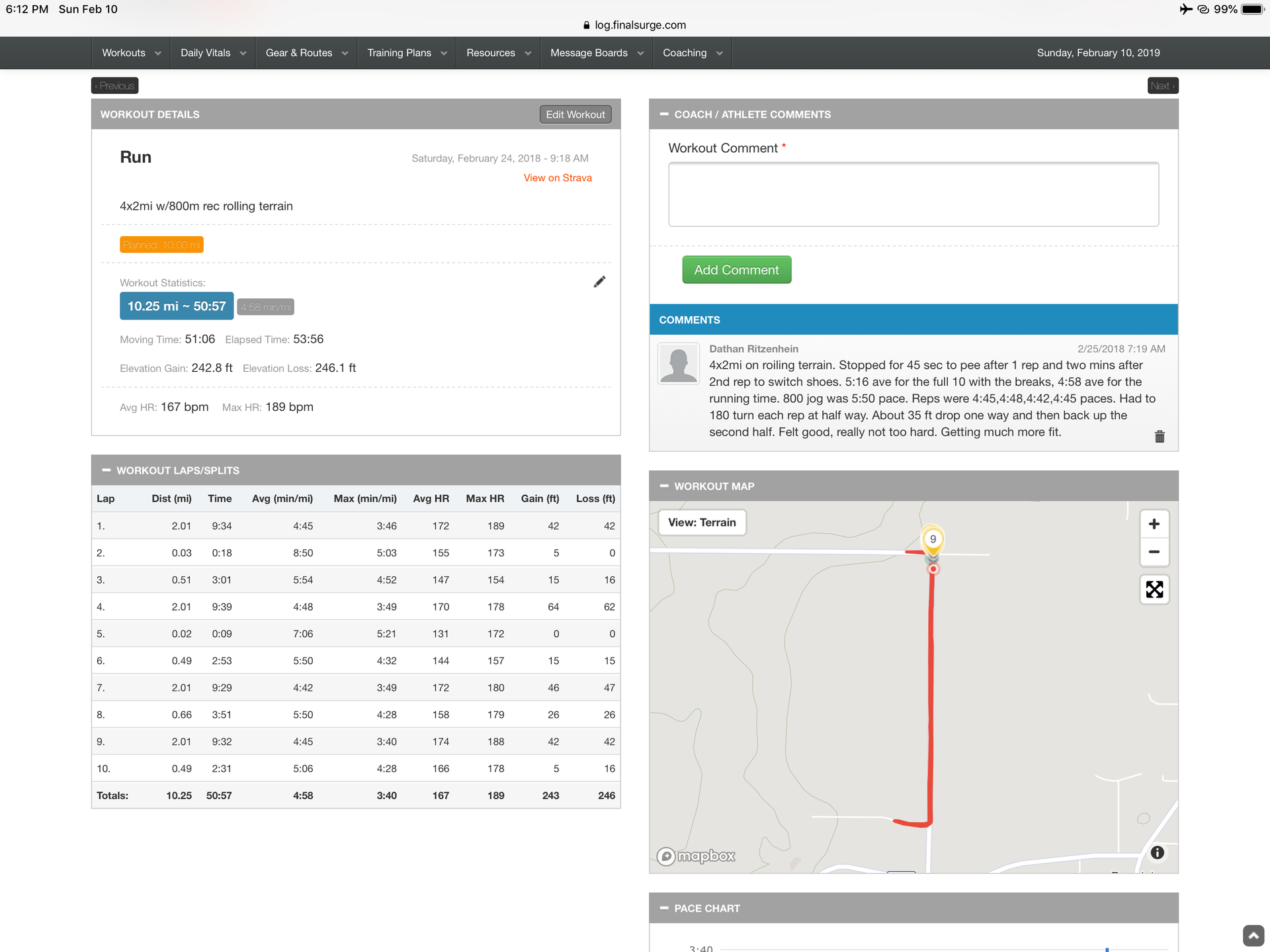The image size is (1270, 952).
Task: Open Workouts dropdown menu
Action: (131, 53)
